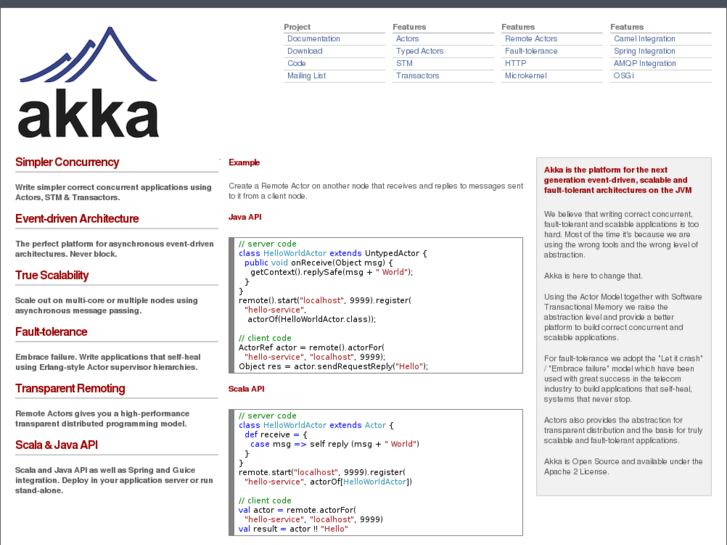
Task: Open the OSGi link
Action: [x=624, y=76]
